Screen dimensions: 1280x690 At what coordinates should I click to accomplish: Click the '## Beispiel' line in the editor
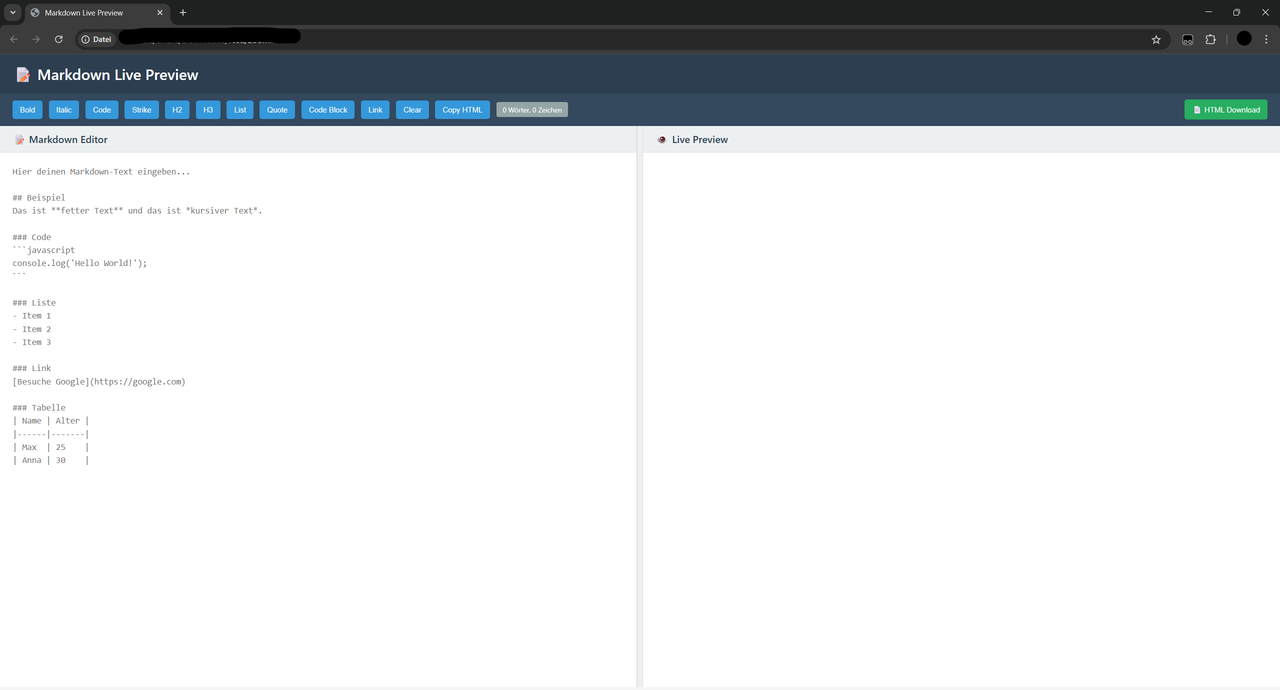(x=39, y=198)
